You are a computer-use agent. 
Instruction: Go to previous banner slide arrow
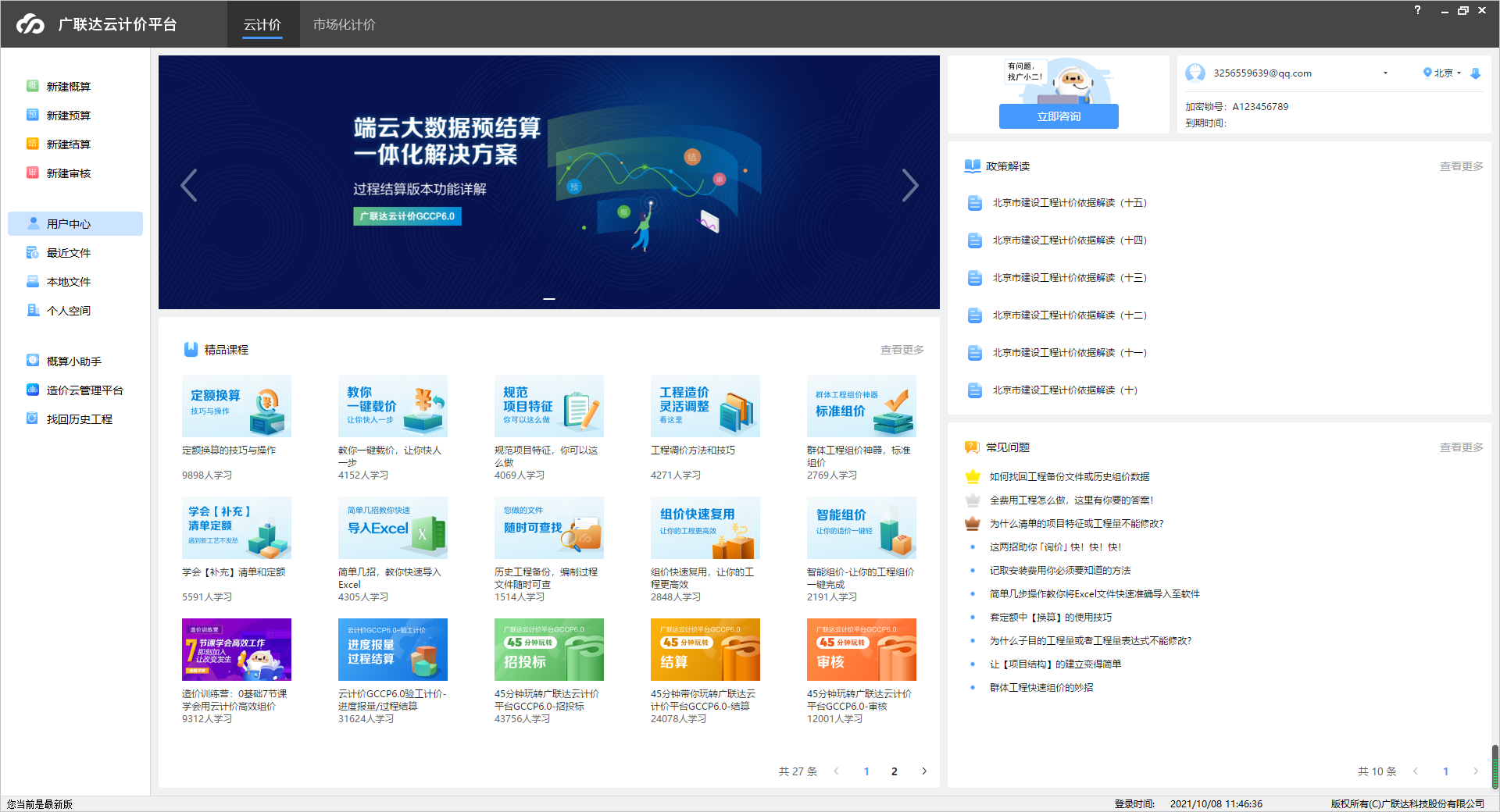(188, 185)
